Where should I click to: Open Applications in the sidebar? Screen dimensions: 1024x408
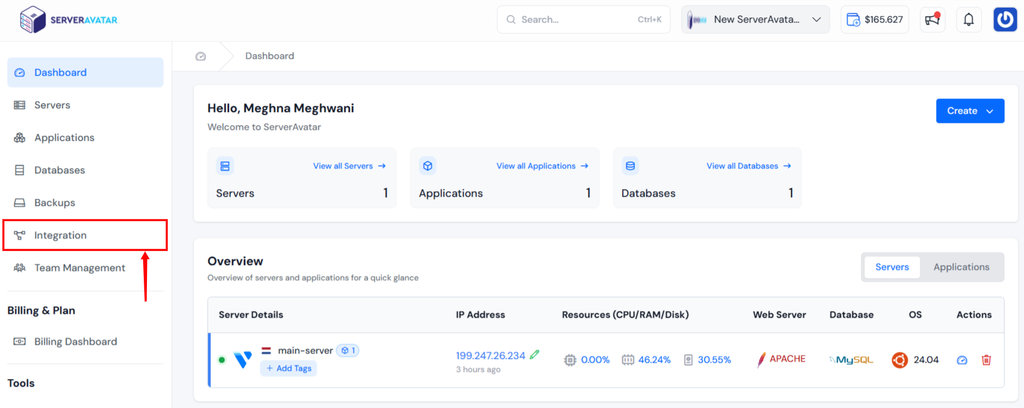86,138
